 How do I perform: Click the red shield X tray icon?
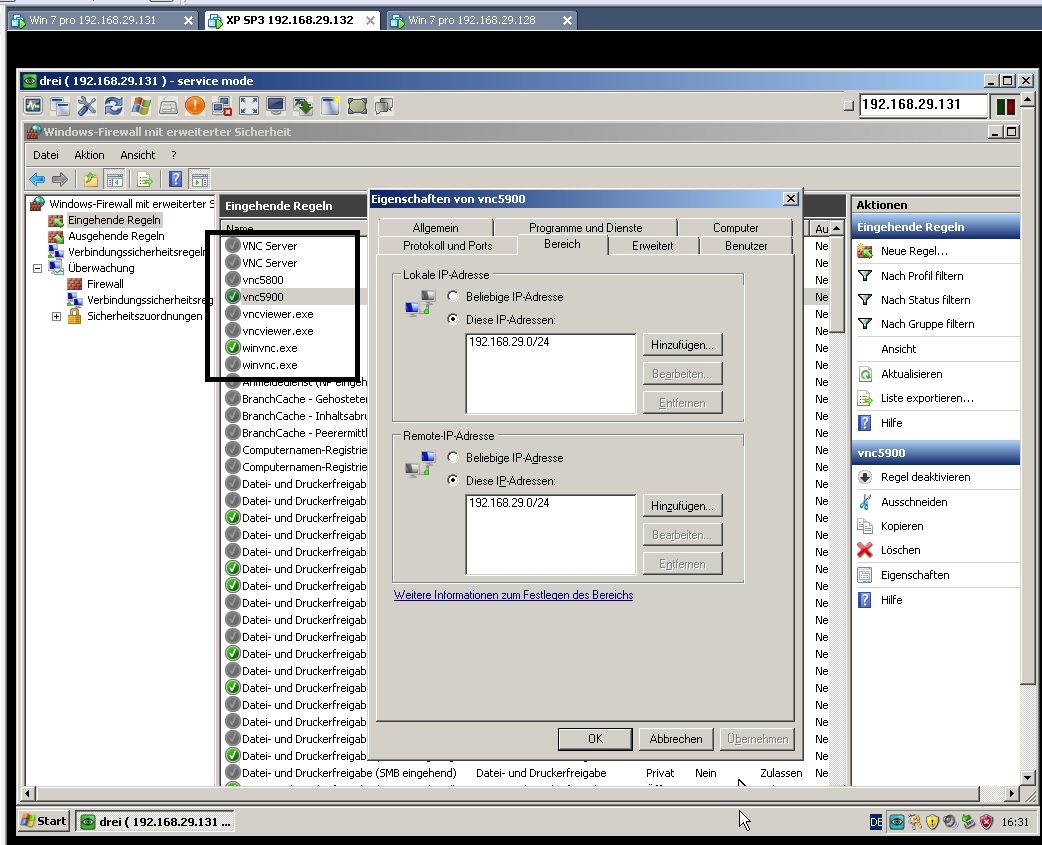click(986, 822)
